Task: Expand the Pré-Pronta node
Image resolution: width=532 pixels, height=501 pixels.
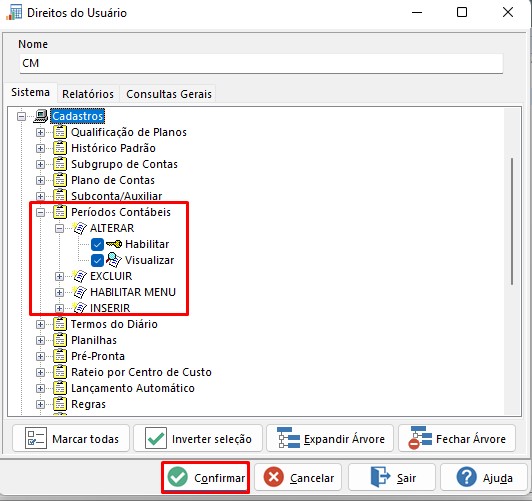Action: click(40, 356)
